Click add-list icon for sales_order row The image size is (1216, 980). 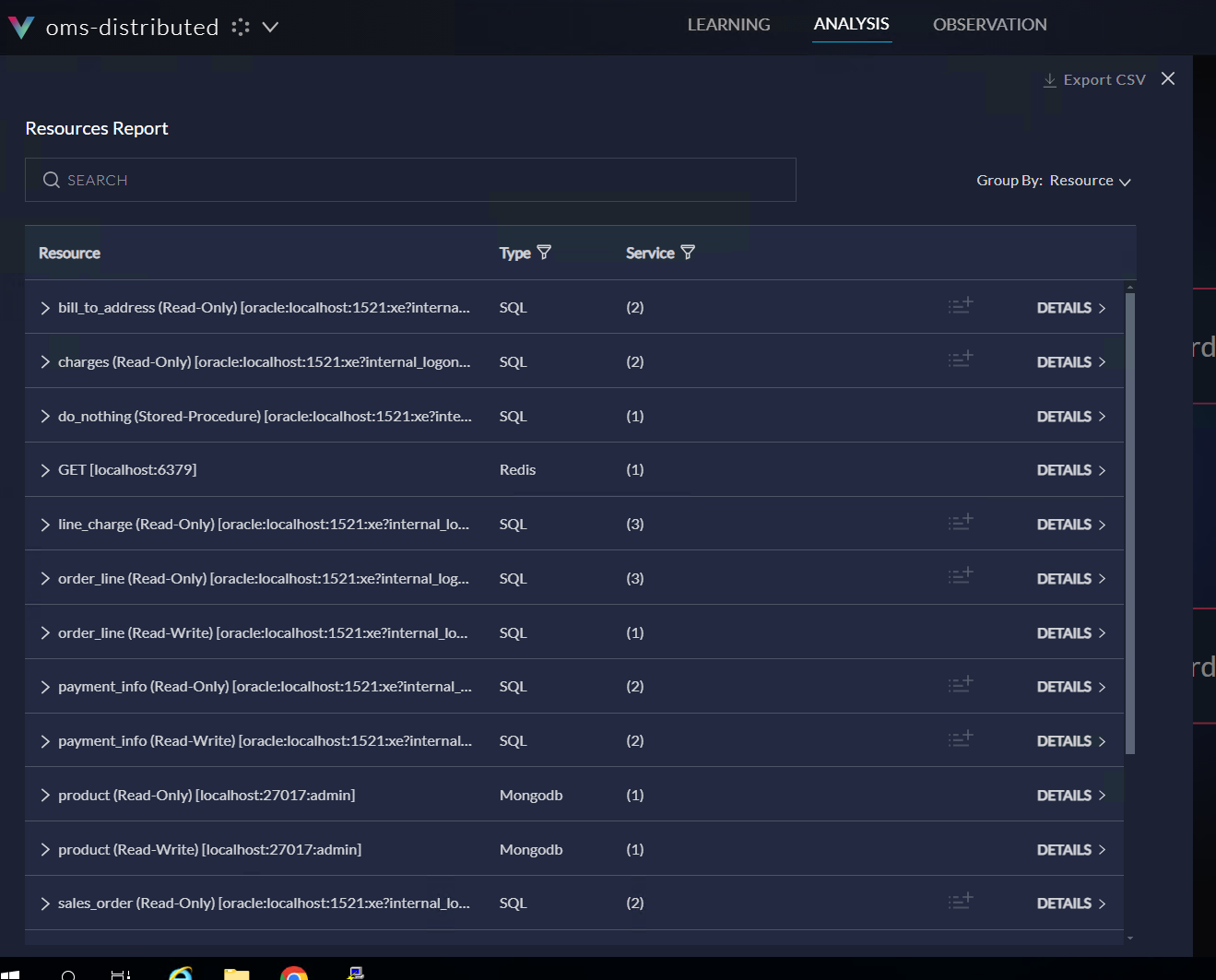click(x=961, y=901)
